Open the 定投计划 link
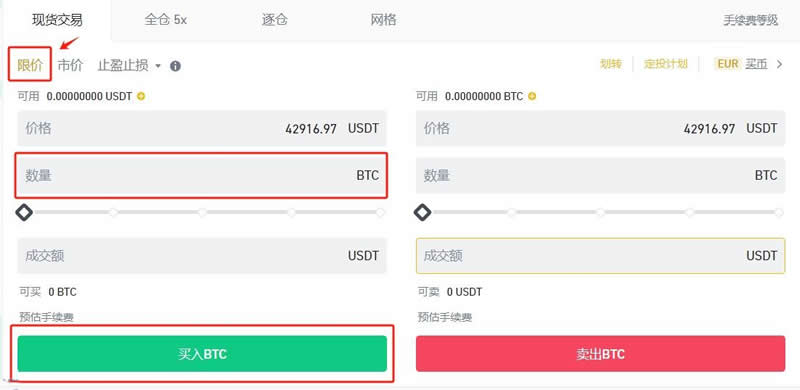Image resolution: width=800 pixels, height=390 pixels. (x=666, y=64)
